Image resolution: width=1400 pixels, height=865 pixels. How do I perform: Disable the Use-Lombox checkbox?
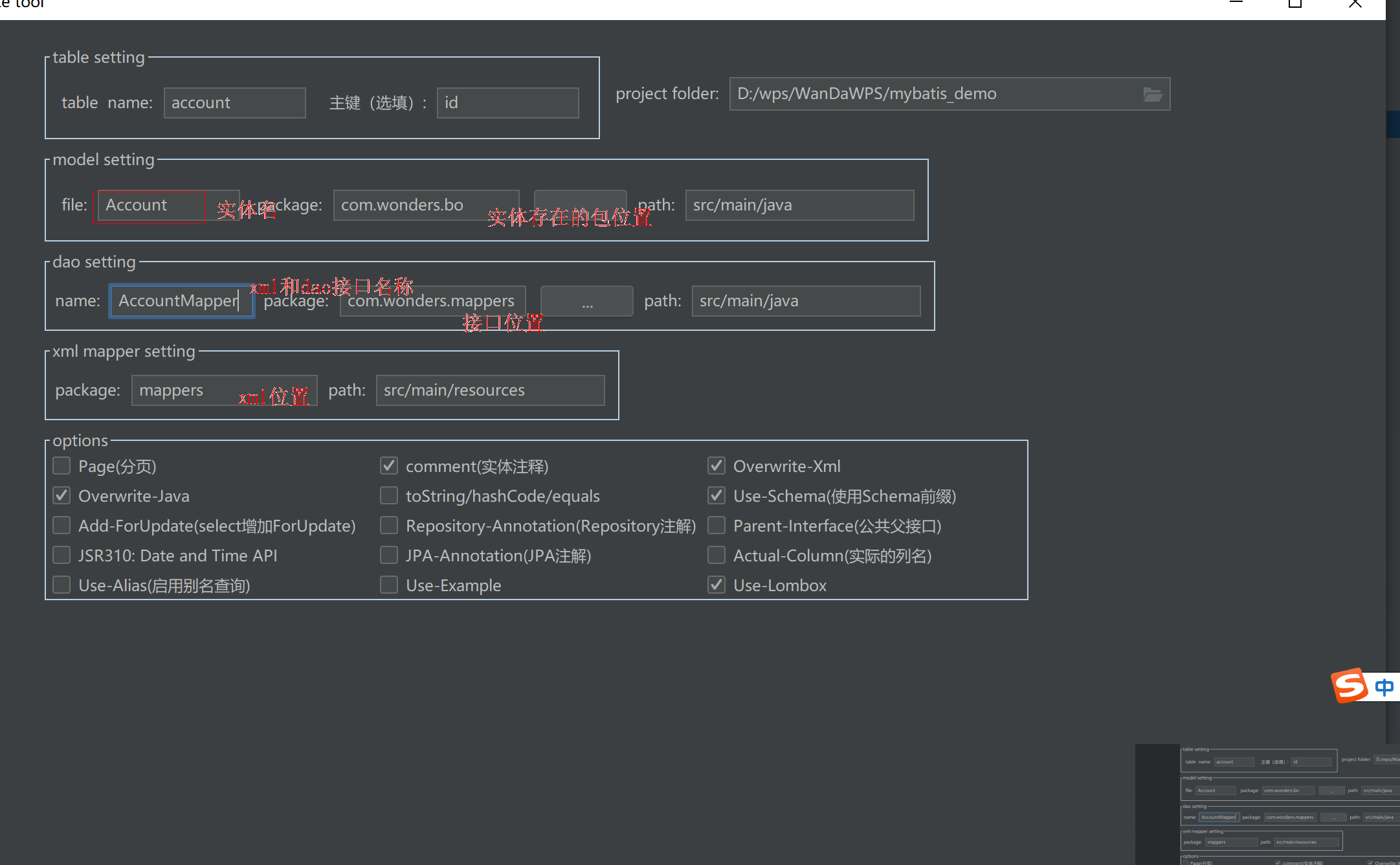pyautogui.click(x=717, y=585)
